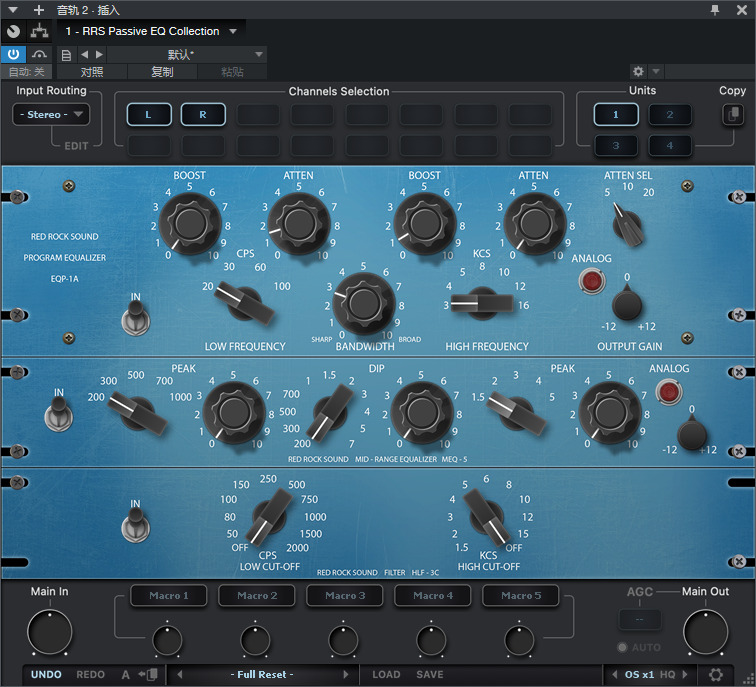This screenshot has width=756, height=687.
Task: Click the pin window icon
Action: pos(715,10)
